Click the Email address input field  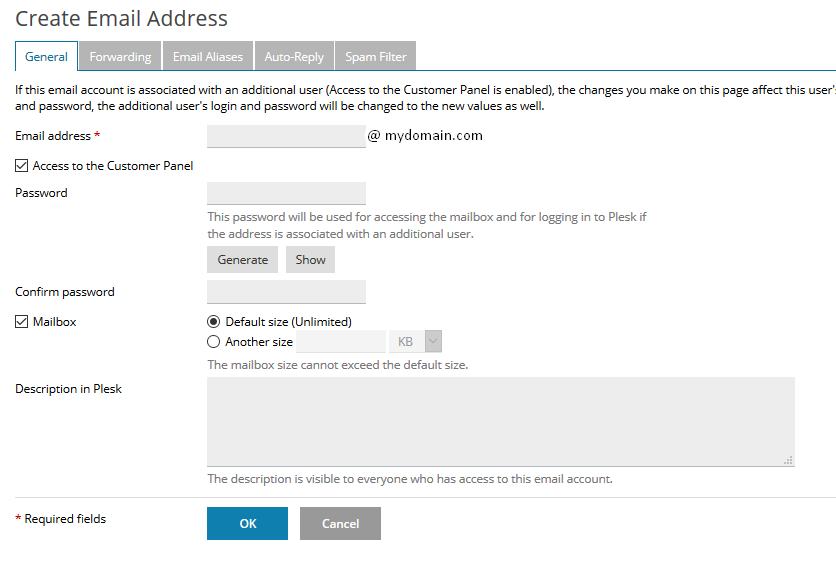click(286, 136)
